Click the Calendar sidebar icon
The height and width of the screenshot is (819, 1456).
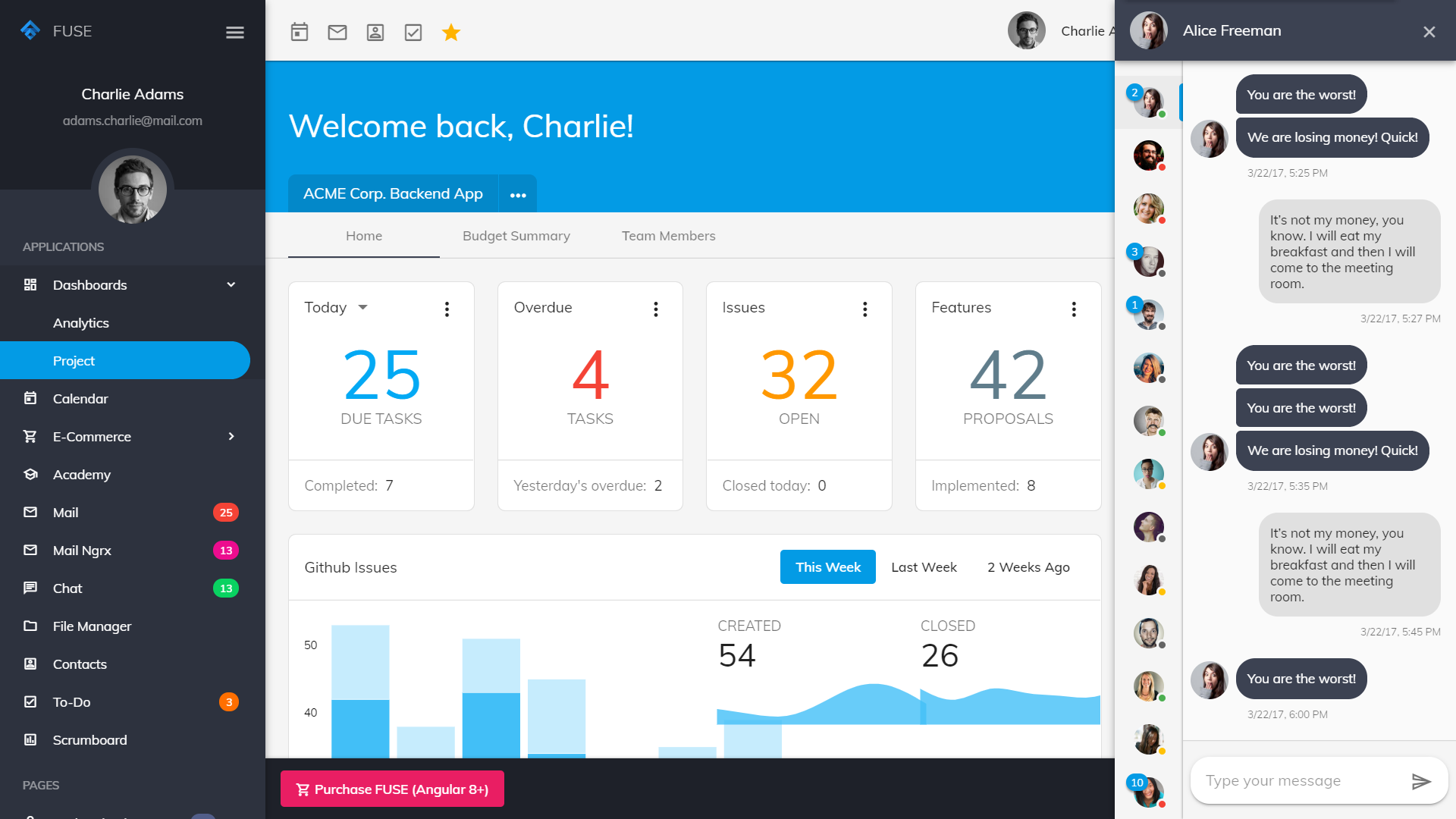point(30,398)
